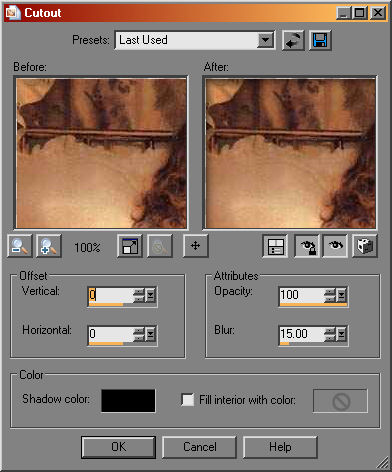Screen dimensions: 392x472
Task: Open the Help button
Action: click(x=280, y=447)
